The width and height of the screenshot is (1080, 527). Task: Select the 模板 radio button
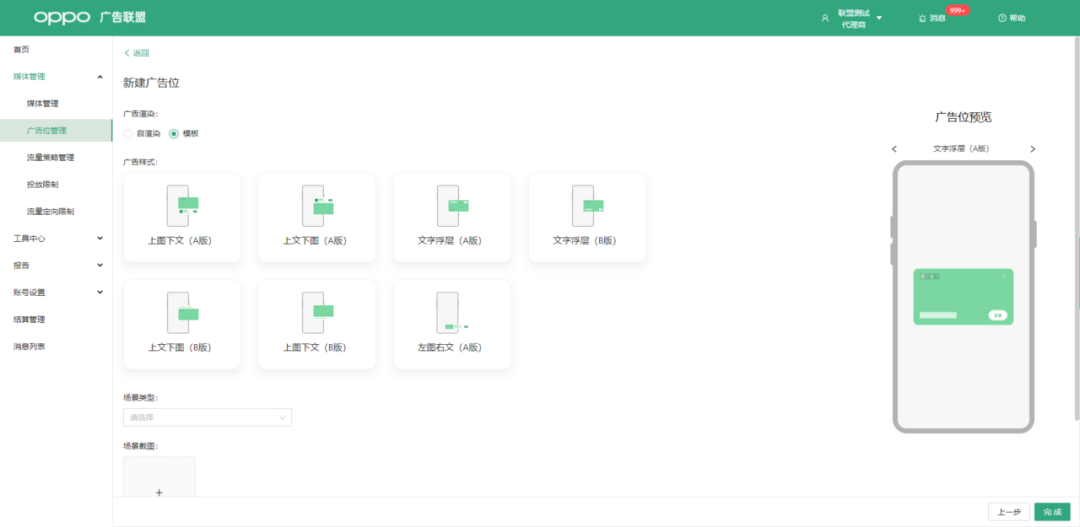(174, 133)
